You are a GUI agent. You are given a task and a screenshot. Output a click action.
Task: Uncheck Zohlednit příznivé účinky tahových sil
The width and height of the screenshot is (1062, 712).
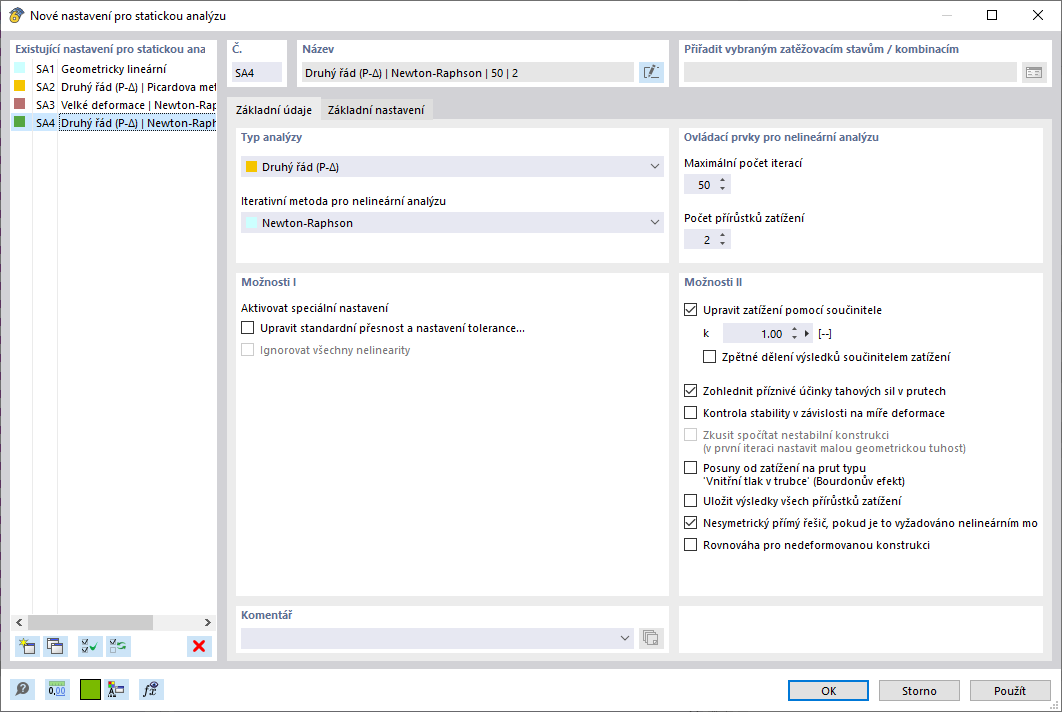pyautogui.click(x=691, y=391)
